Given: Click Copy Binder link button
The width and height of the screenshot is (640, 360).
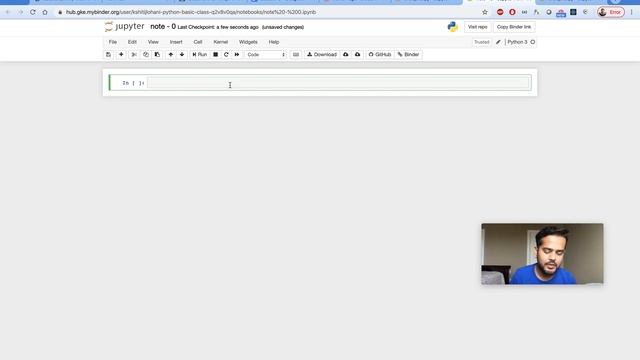Looking at the screenshot, I should [514, 27].
